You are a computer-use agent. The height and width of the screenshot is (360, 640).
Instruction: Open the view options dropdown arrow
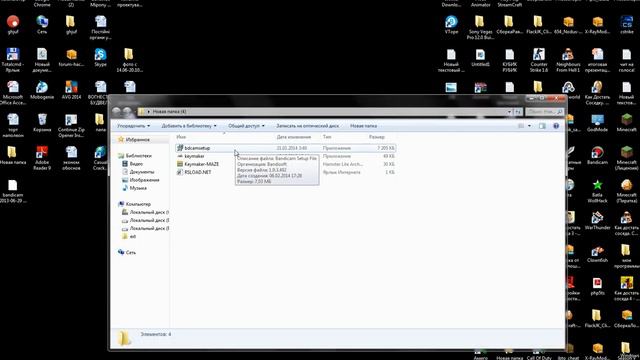[x=529, y=126]
